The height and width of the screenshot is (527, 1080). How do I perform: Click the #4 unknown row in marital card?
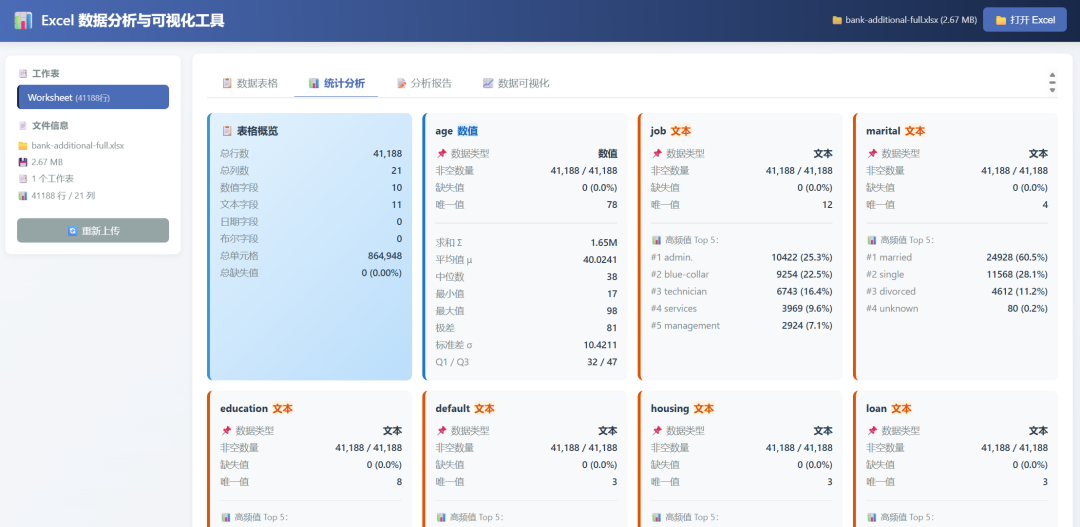coord(957,309)
